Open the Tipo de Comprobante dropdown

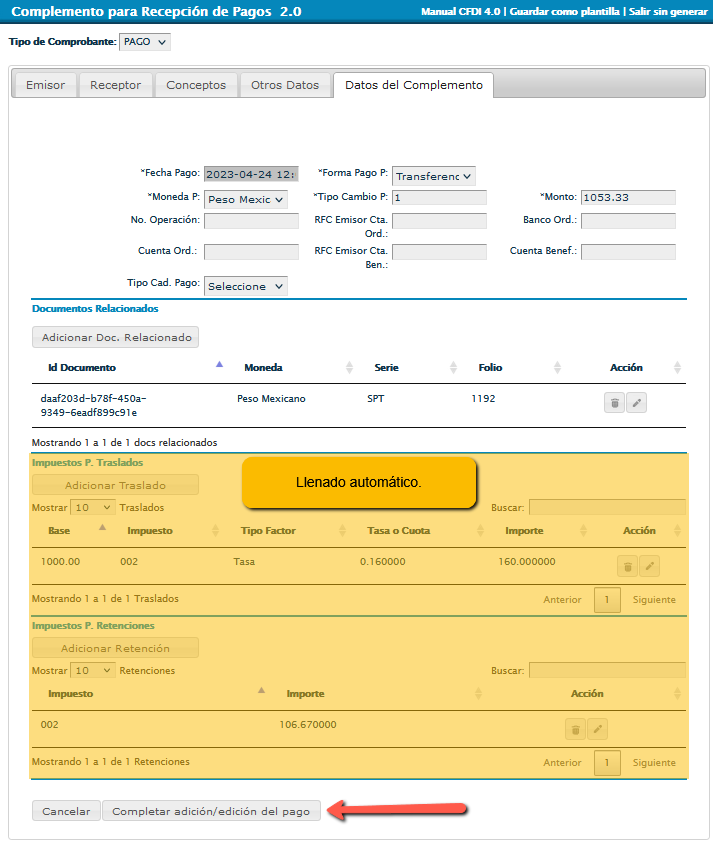coord(145,42)
